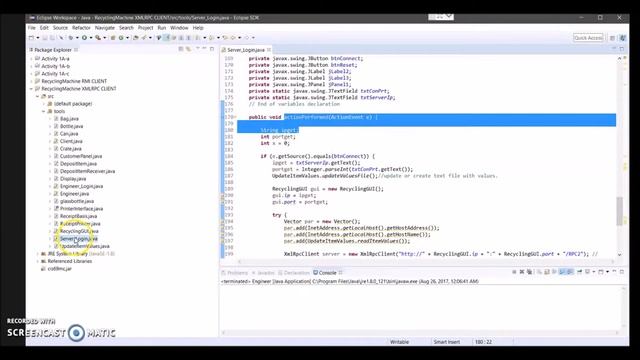The width and height of the screenshot is (640, 360).
Task: Open the New file dropdown arrow
Action: (x=38, y=38)
